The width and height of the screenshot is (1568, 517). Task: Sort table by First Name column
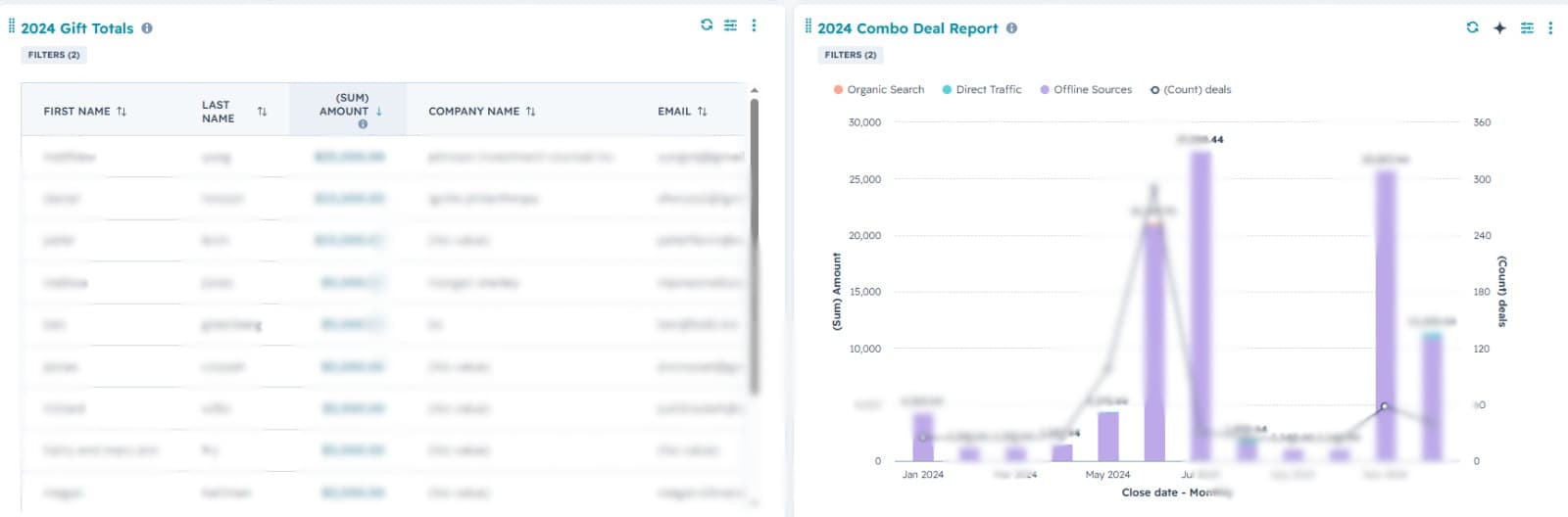click(x=85, y=112)
